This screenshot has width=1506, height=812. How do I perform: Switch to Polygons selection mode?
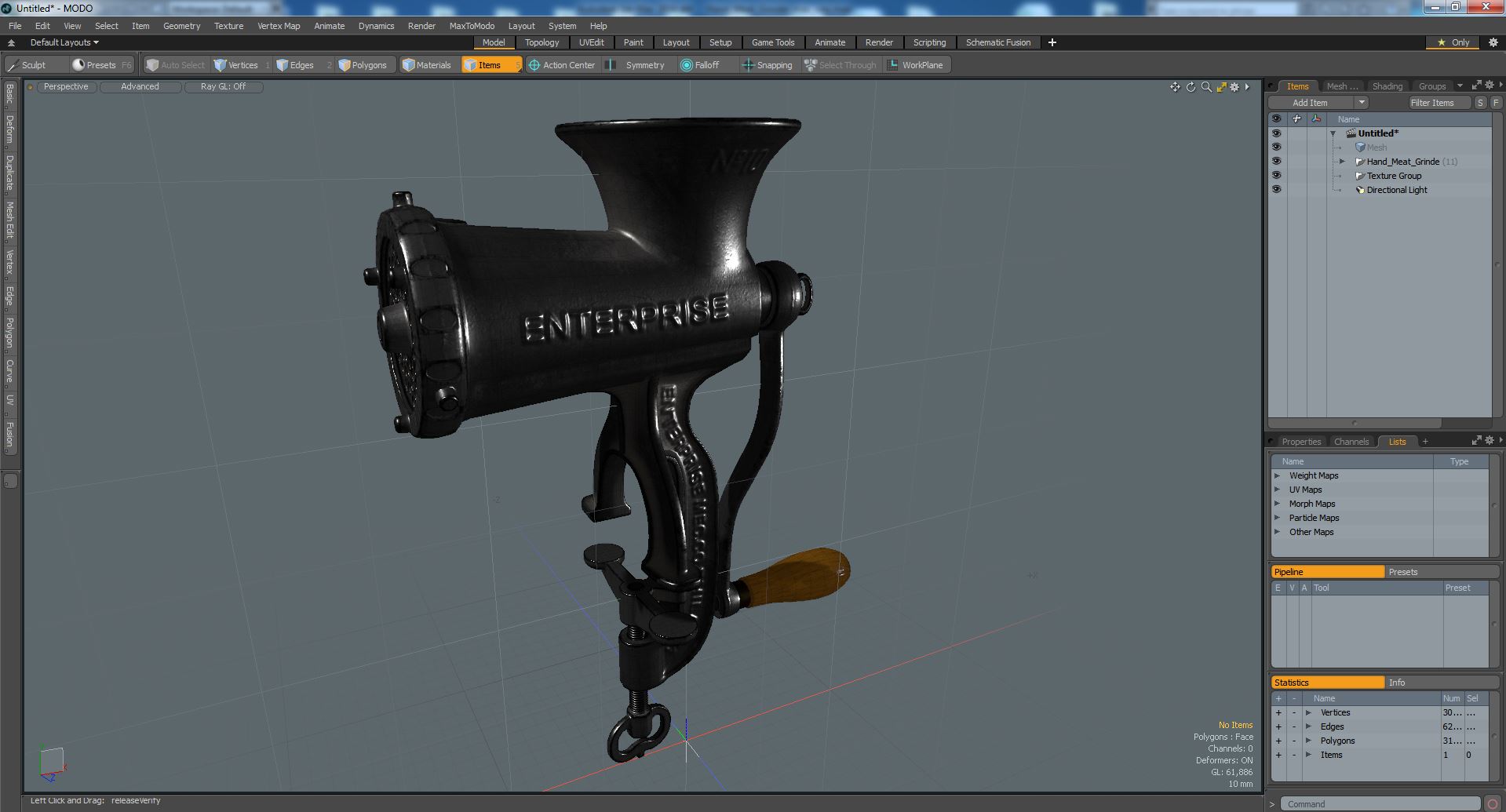363,65
